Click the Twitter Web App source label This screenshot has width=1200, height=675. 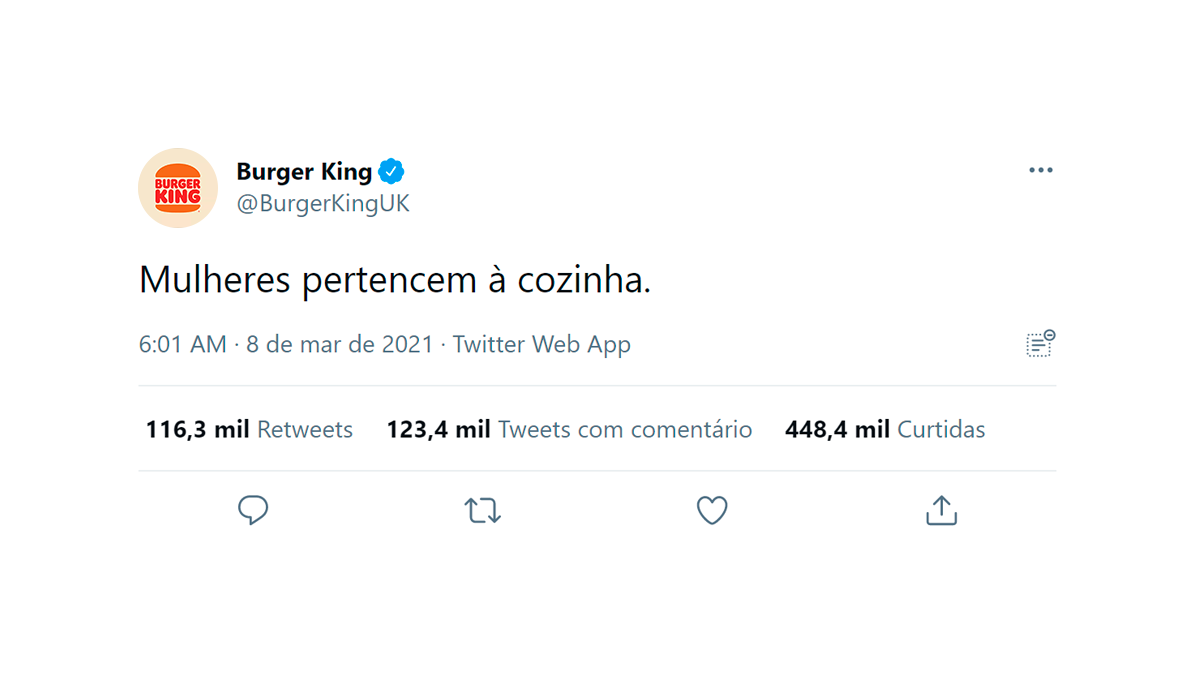click(x=542, y=345)
